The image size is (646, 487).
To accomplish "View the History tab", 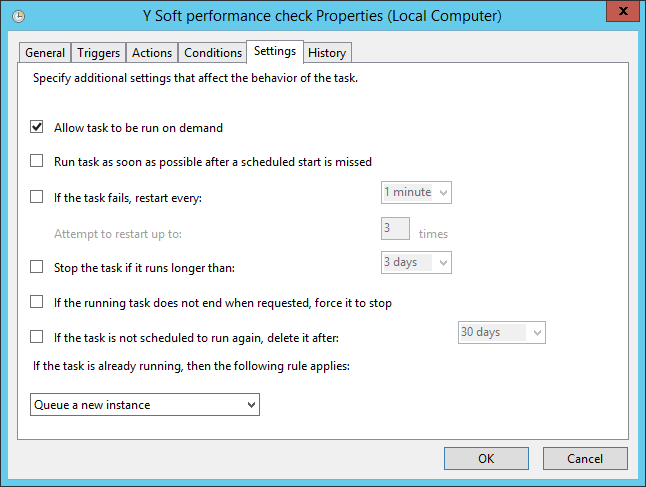I will 327,53.
